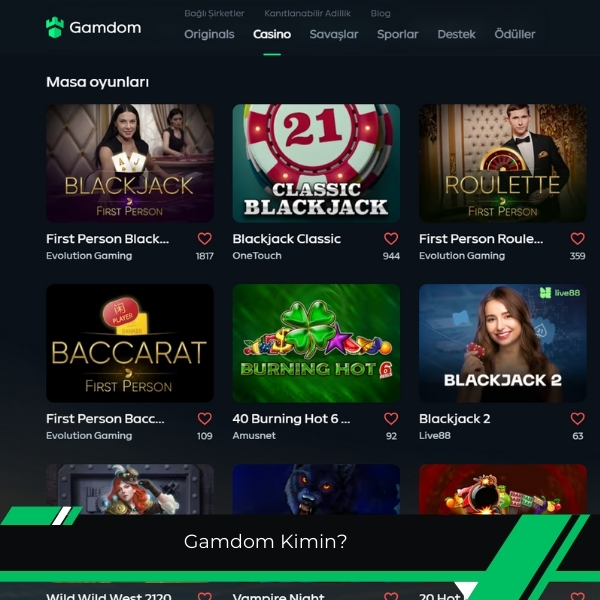Tap heart icon for 40 Burning Hot 6
This screenshot has width=600, height=600.
pos(391,418)
